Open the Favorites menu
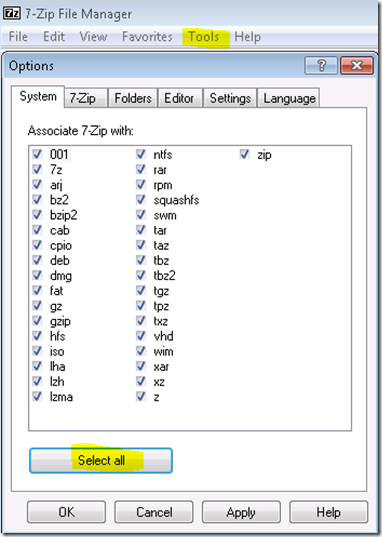 pos(147,36)
